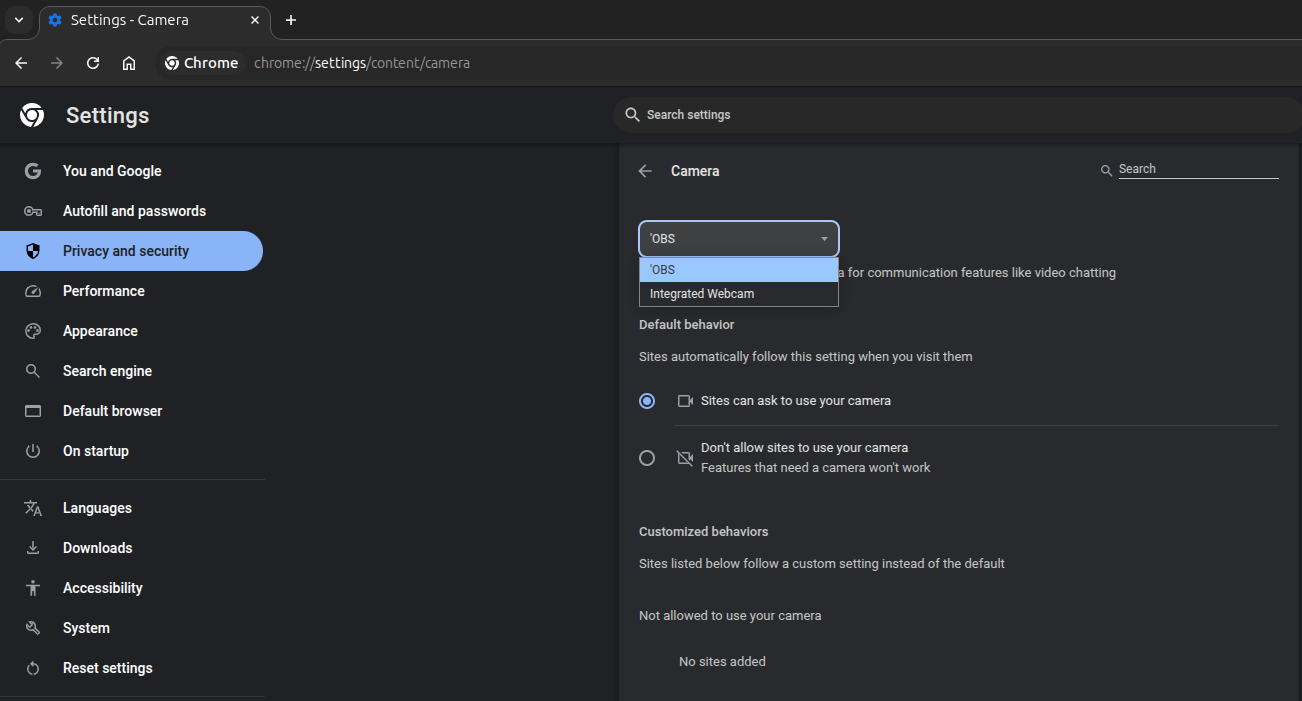
Task: Open Downloads settings section
Action: [131, 548]
